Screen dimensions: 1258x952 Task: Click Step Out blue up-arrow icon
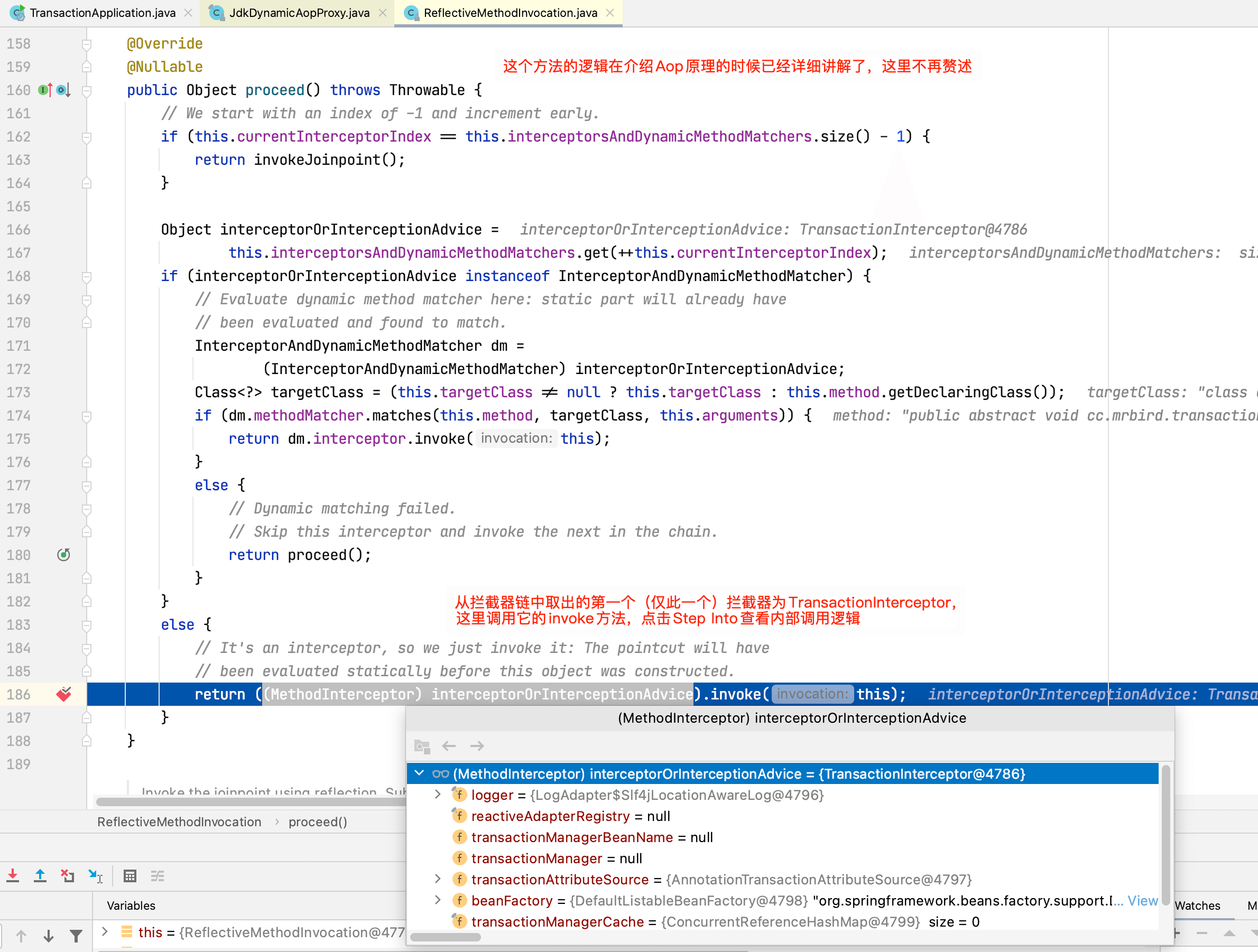(x=40, y=876)
